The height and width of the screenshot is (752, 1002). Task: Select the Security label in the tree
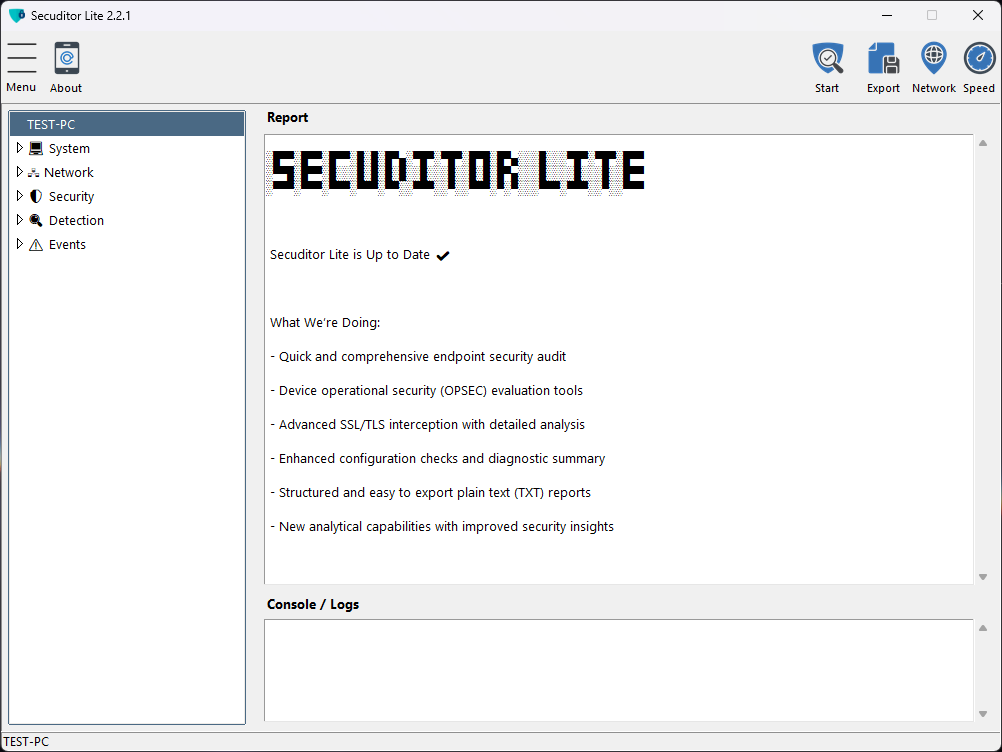pyautogui.click(x=71, y=197)
